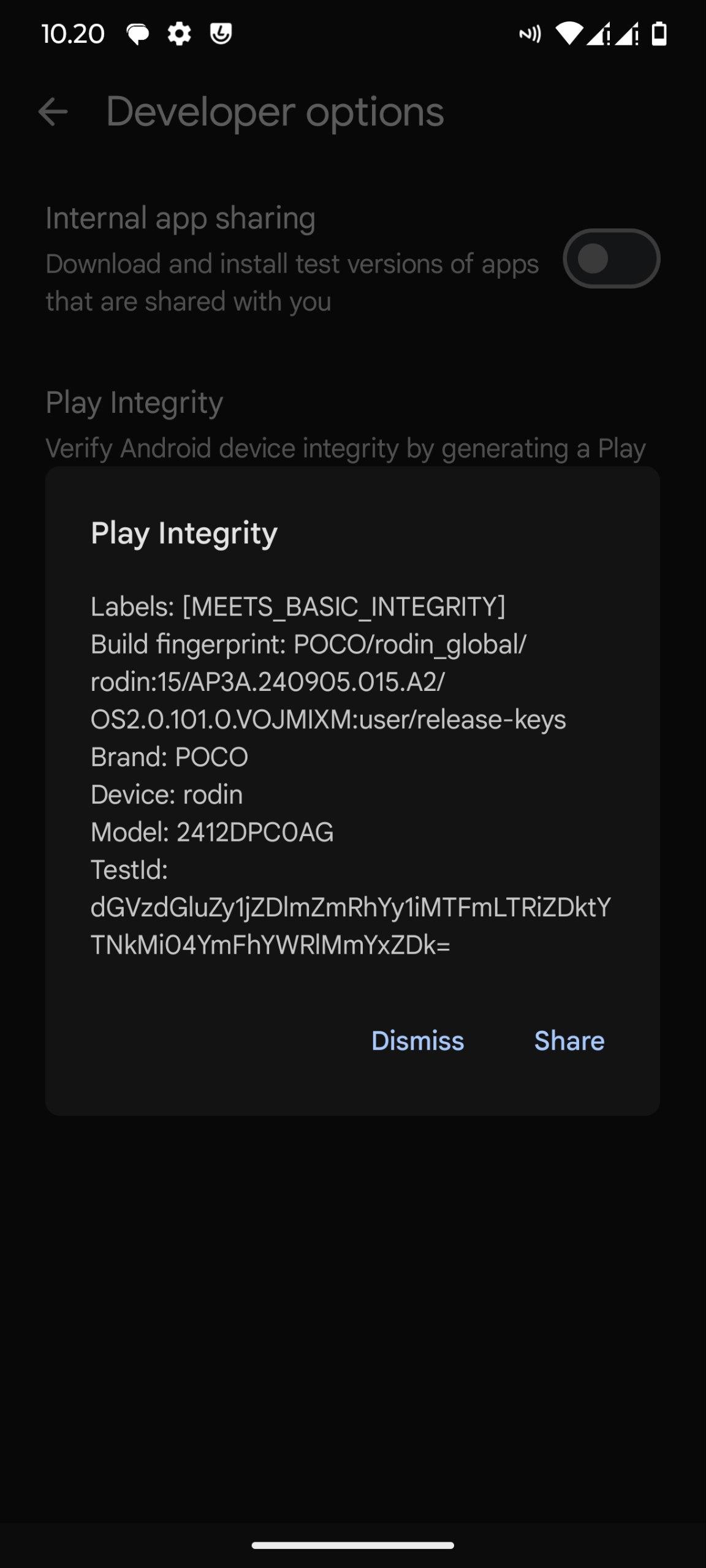Tap the MEETS_BASIC_INTEGRITY labels line

298,607
